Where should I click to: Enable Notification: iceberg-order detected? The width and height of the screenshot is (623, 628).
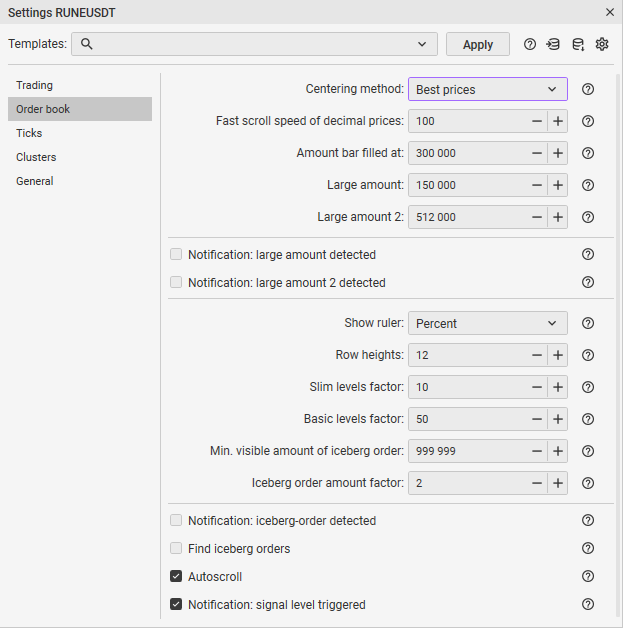coord(176,520)
